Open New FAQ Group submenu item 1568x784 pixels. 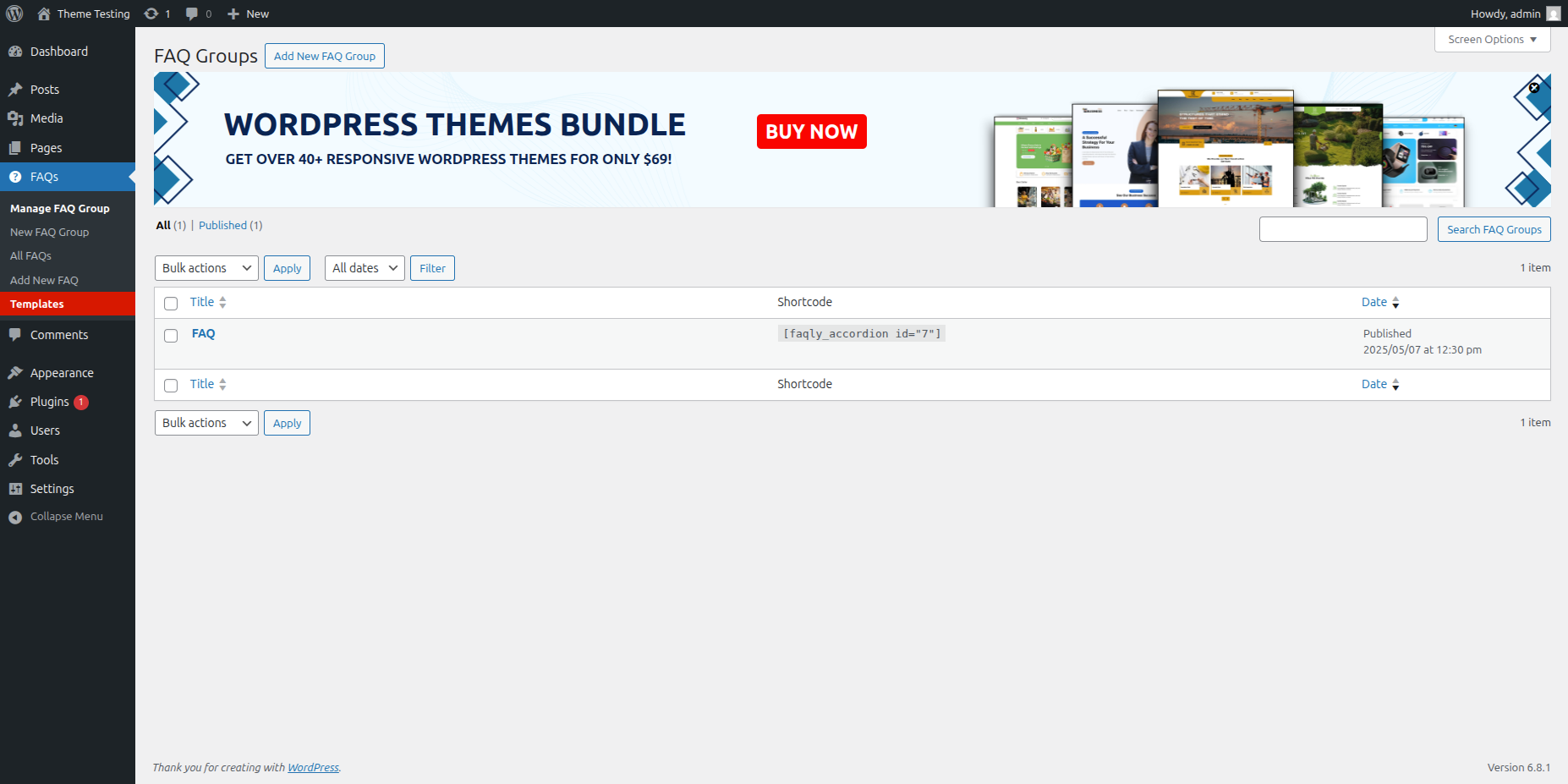(x=68, y=232)
